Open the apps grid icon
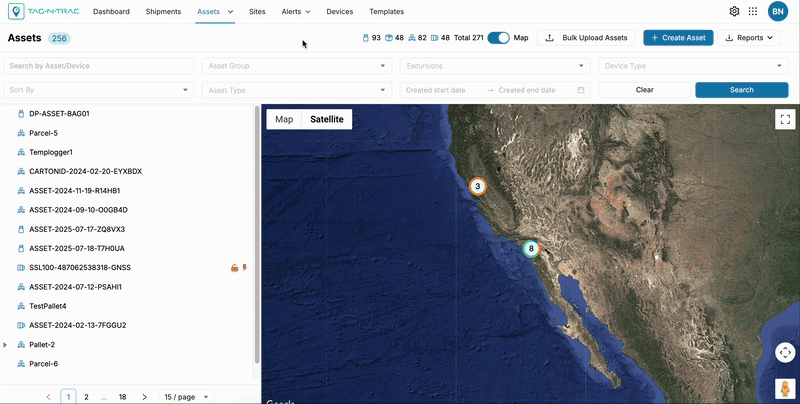 (753, 11)
